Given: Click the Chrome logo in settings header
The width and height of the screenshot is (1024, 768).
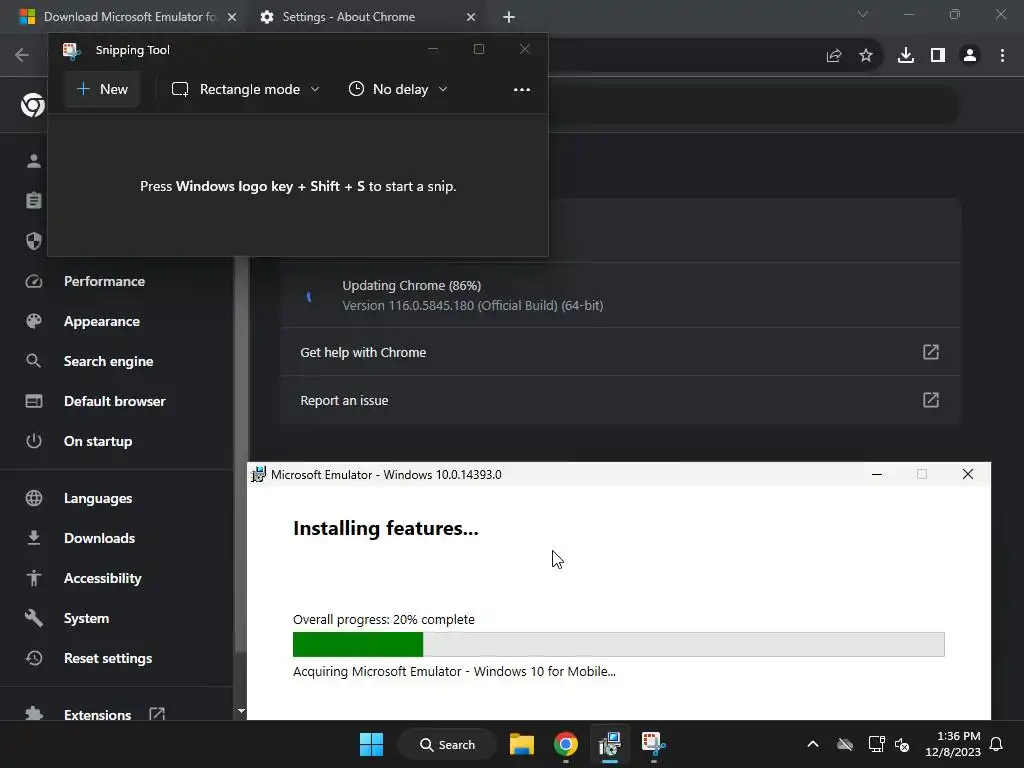Looking at the screenshot, I should click(x=33, y=104).
